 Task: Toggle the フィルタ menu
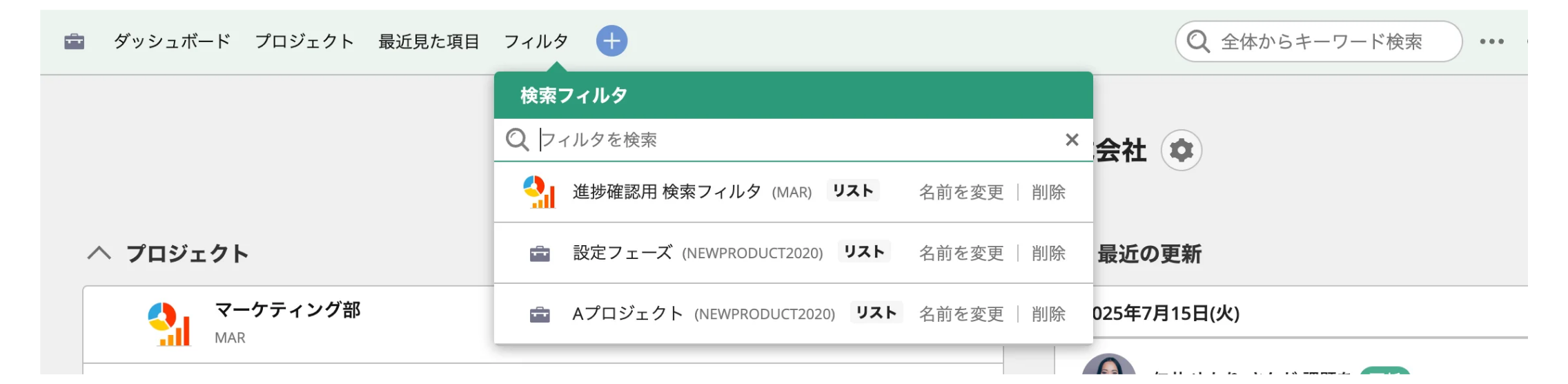(536, 41)
